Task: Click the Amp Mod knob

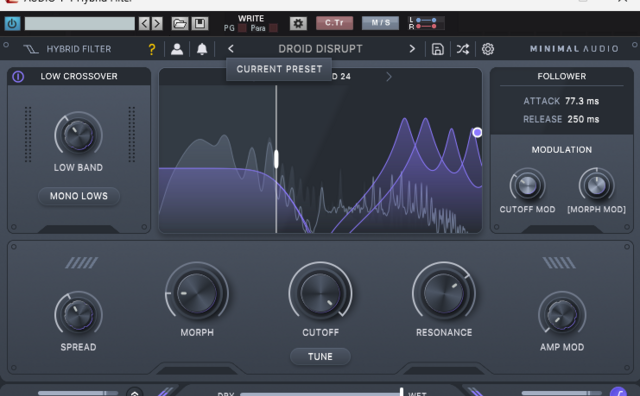Action: (x=562, y=315)
